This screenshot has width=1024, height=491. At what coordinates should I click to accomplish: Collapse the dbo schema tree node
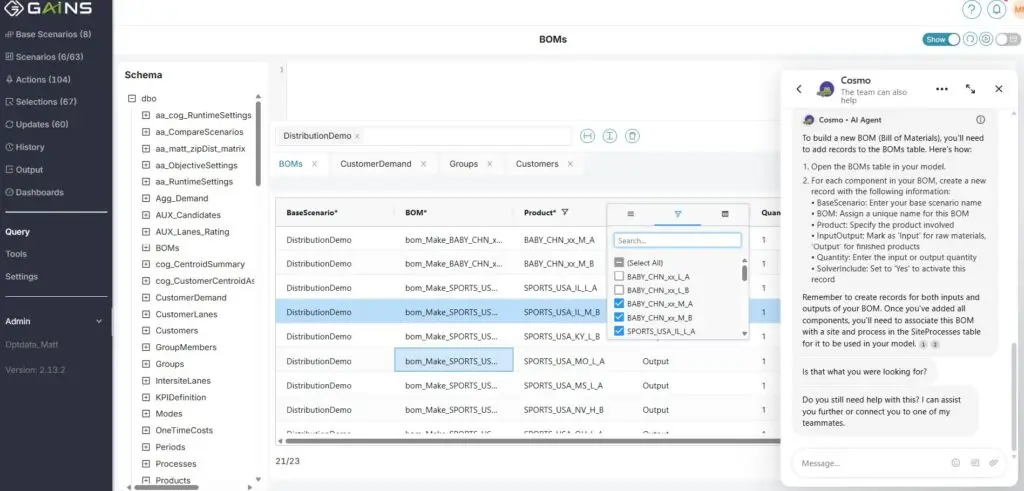[132, 99]
